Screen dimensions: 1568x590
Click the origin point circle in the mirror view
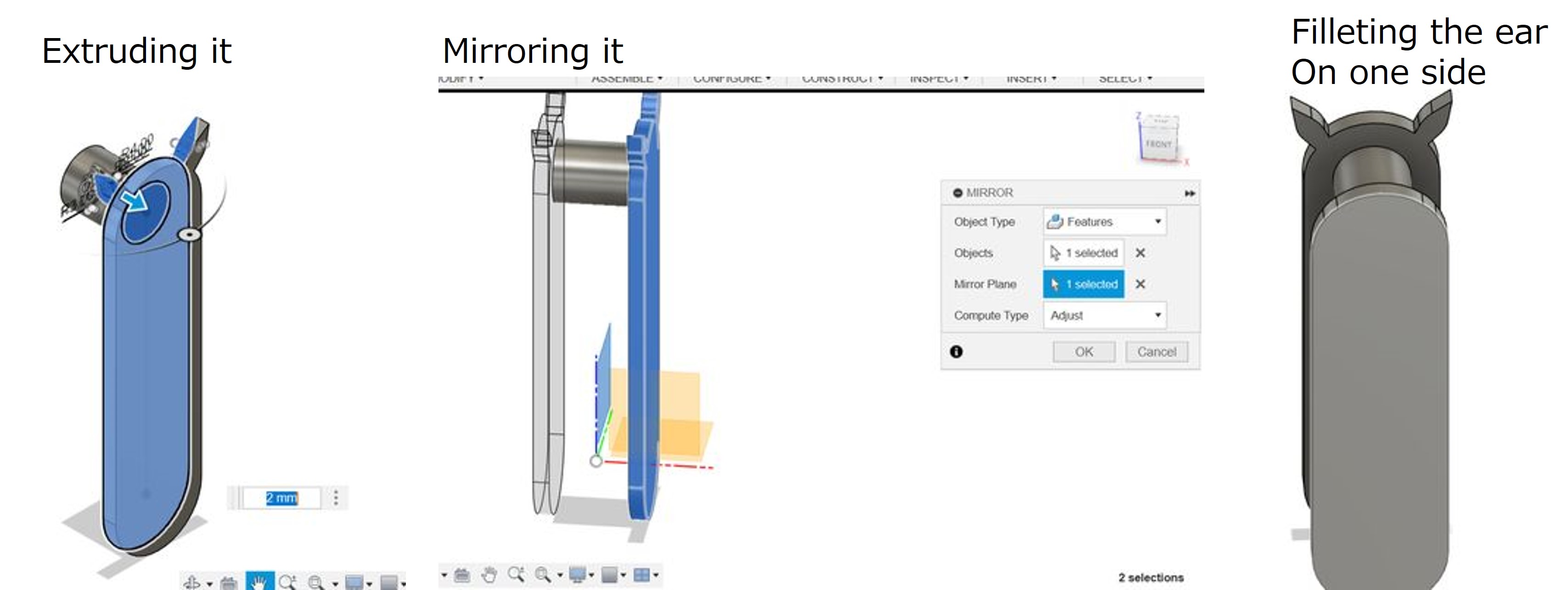point(596,461)
